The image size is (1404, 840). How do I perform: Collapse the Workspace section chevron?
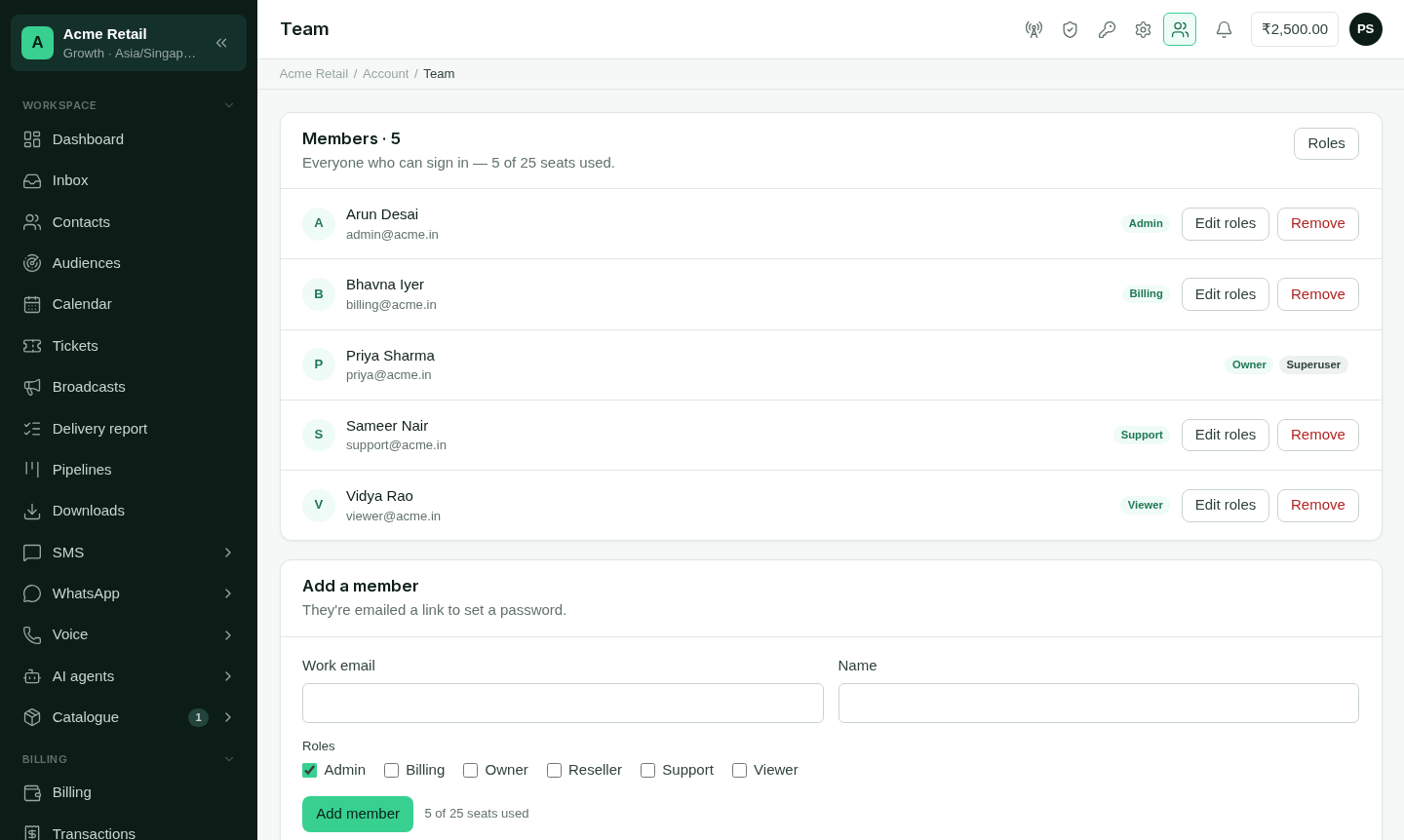click(229, 105)
